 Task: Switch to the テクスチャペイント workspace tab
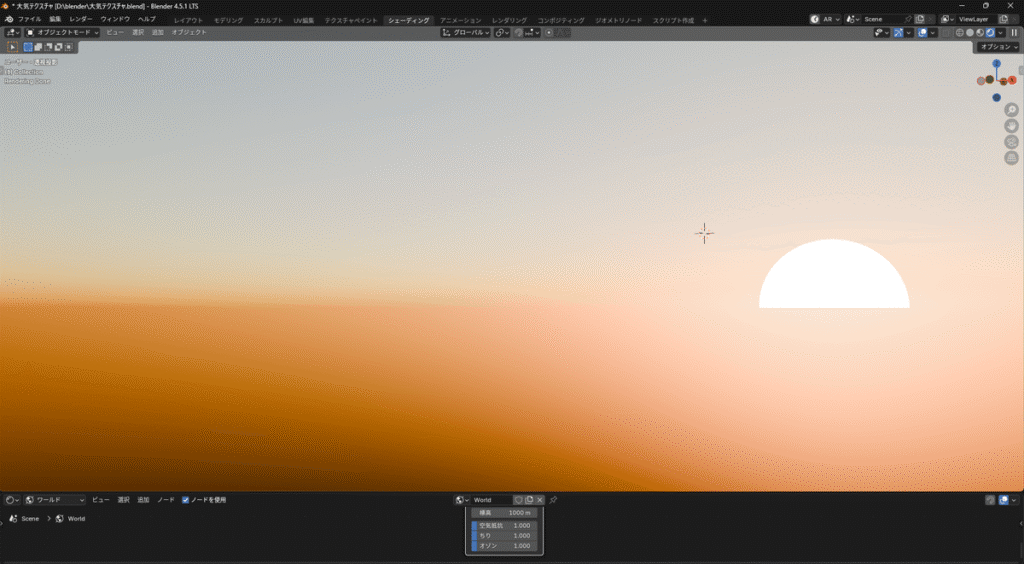(x=351, y=20)
